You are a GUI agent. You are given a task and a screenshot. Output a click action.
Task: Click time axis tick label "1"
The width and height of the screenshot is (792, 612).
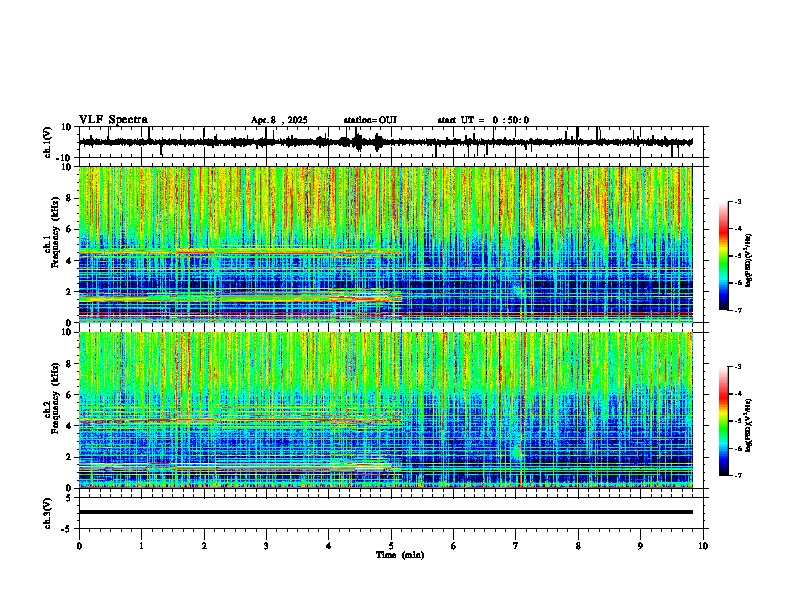[x=141, y=546]
